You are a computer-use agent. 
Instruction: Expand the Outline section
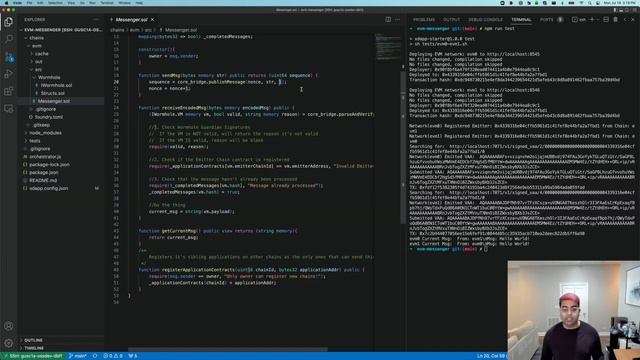[x=33, y=340]
